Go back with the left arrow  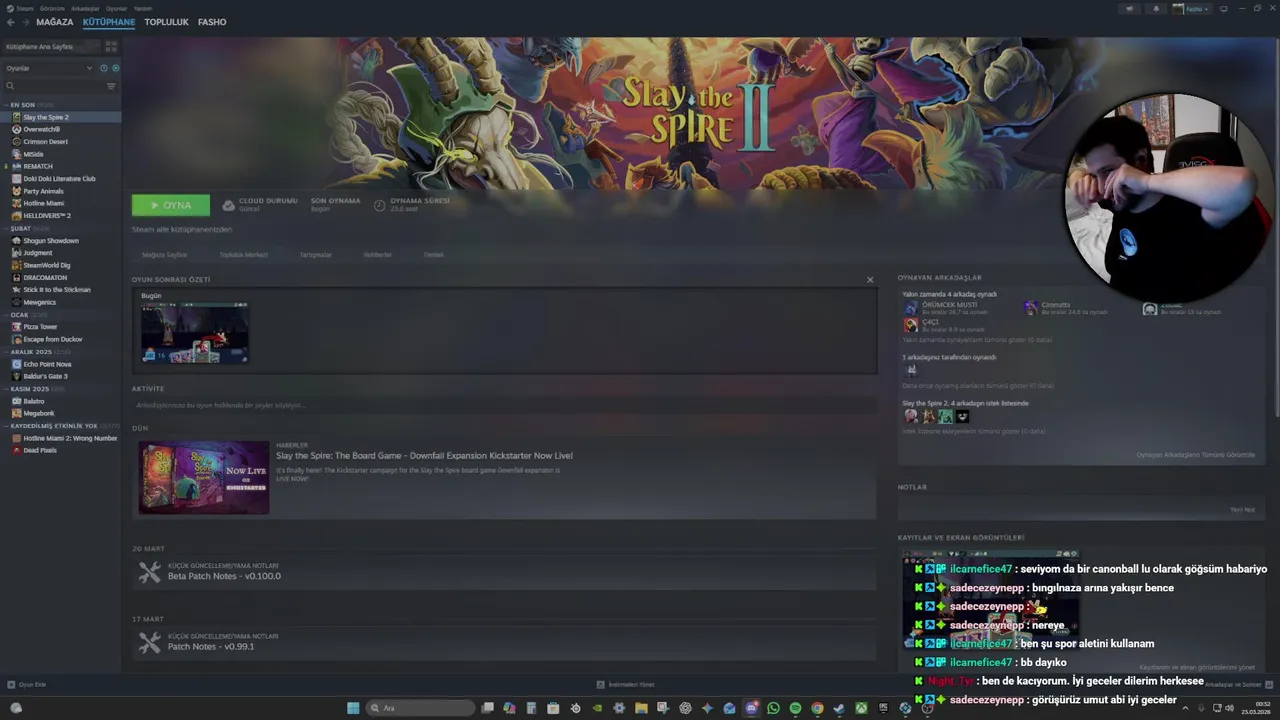(10, 22)
